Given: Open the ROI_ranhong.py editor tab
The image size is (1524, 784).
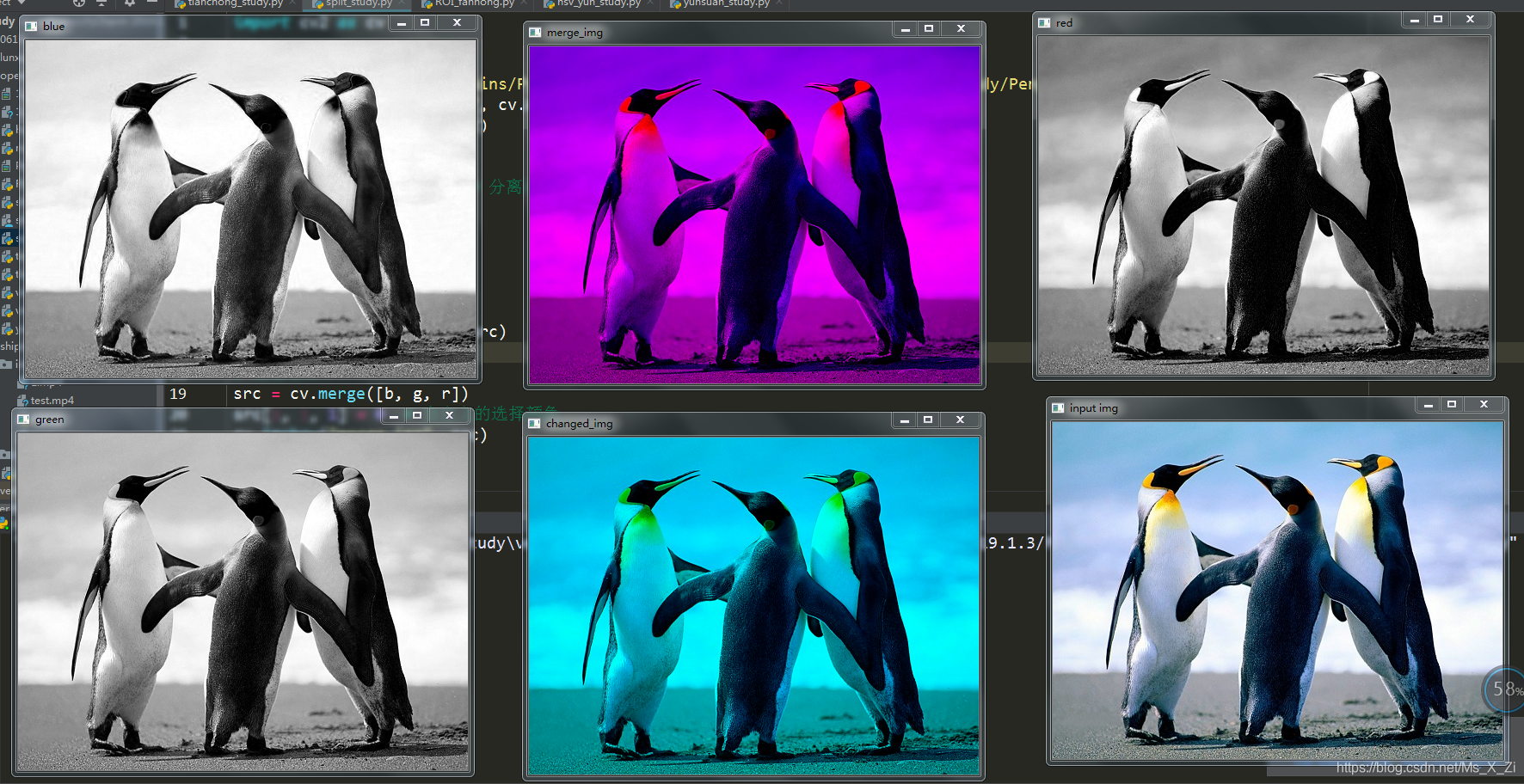Looking at the screenshot, I should coord(472,3).
